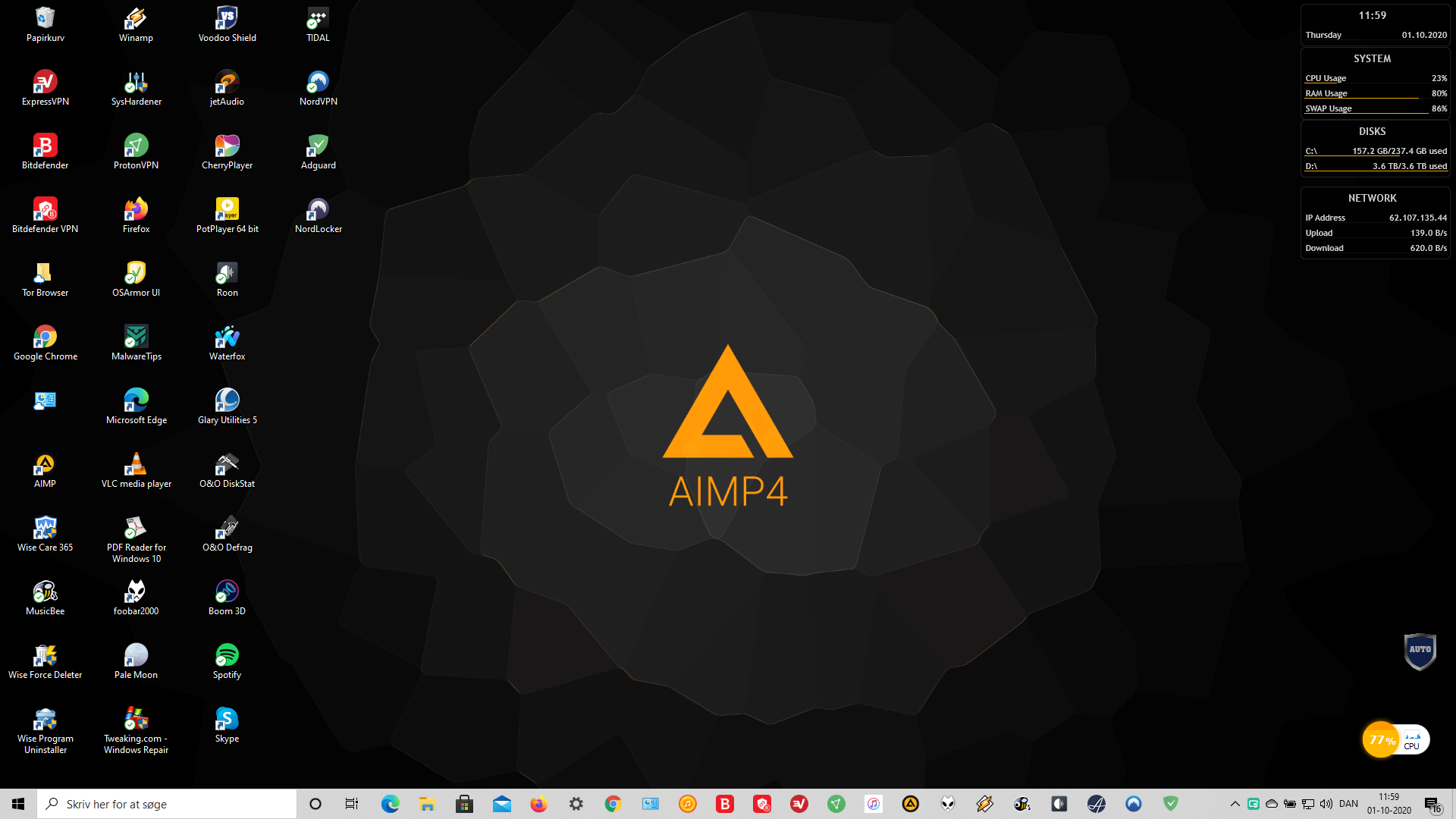This screenshot has width=1456, height=819.
Task: Open the taskbar volume control
Action: [x=1326, y=804]
